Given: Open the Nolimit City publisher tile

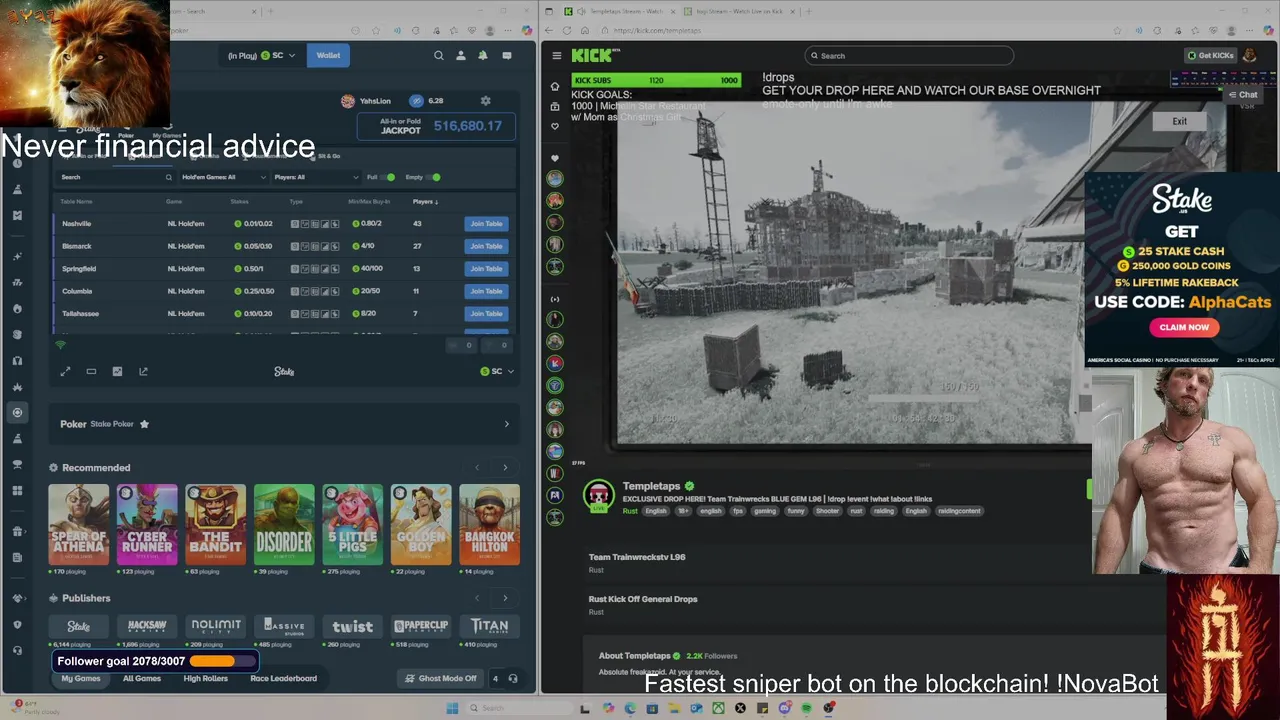Looking at the screenshot, I should click(x=216, y=626).
